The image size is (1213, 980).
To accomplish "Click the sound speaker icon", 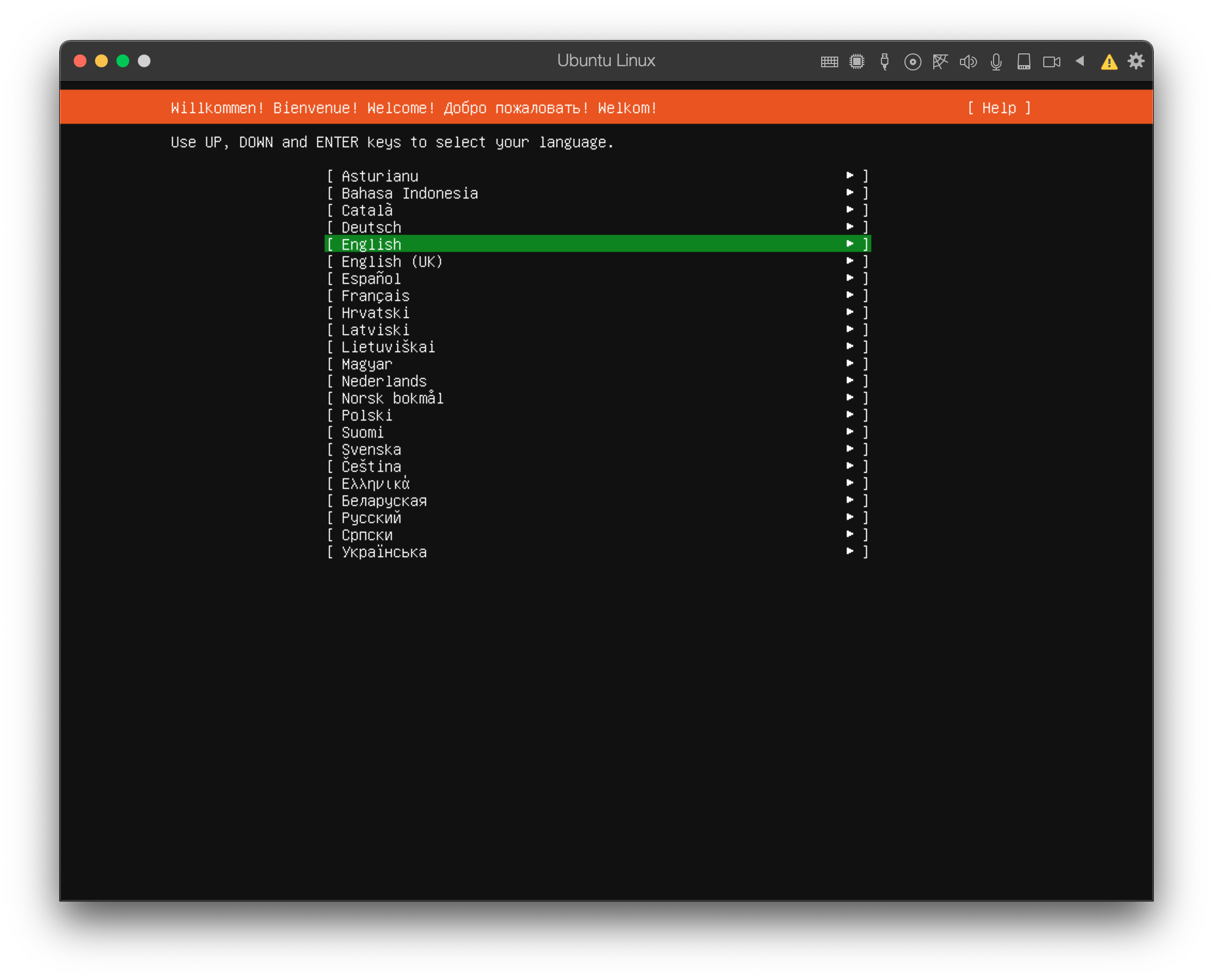I will pyautogui.click(x=968, y=61).
